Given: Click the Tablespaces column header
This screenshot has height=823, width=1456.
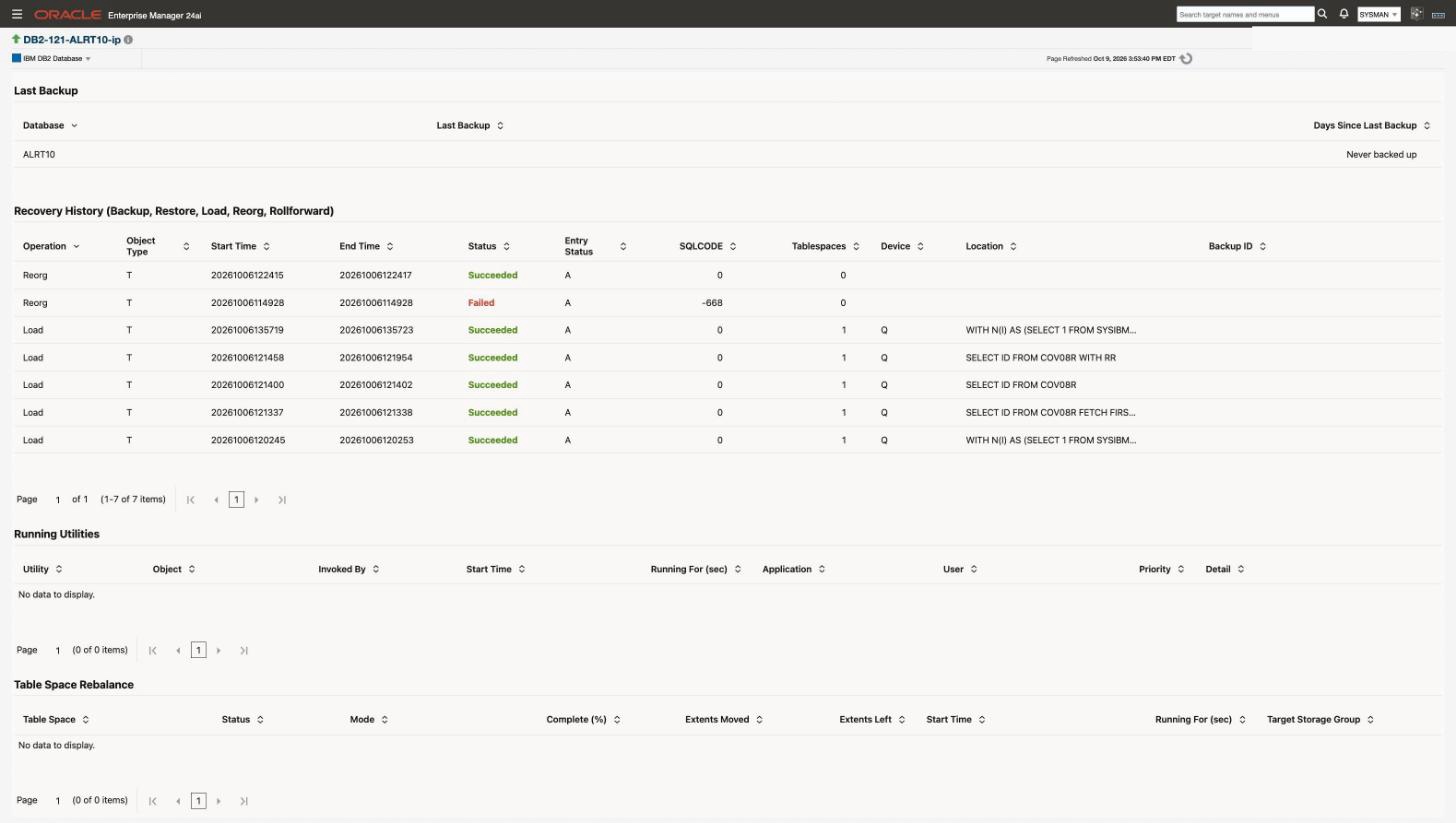Looking at the screenshot, I should click(x=818, y=246).
